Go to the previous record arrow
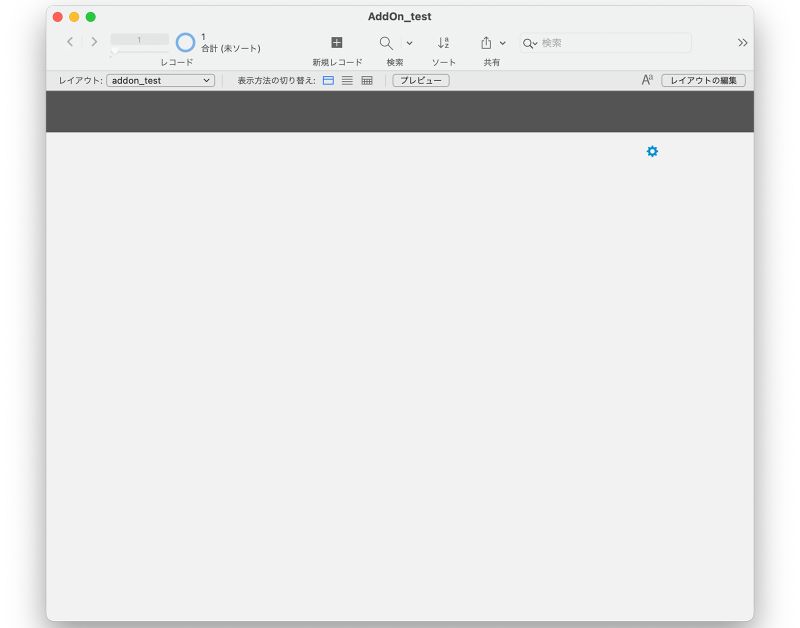800x628 pixels. tap(70, 42)
